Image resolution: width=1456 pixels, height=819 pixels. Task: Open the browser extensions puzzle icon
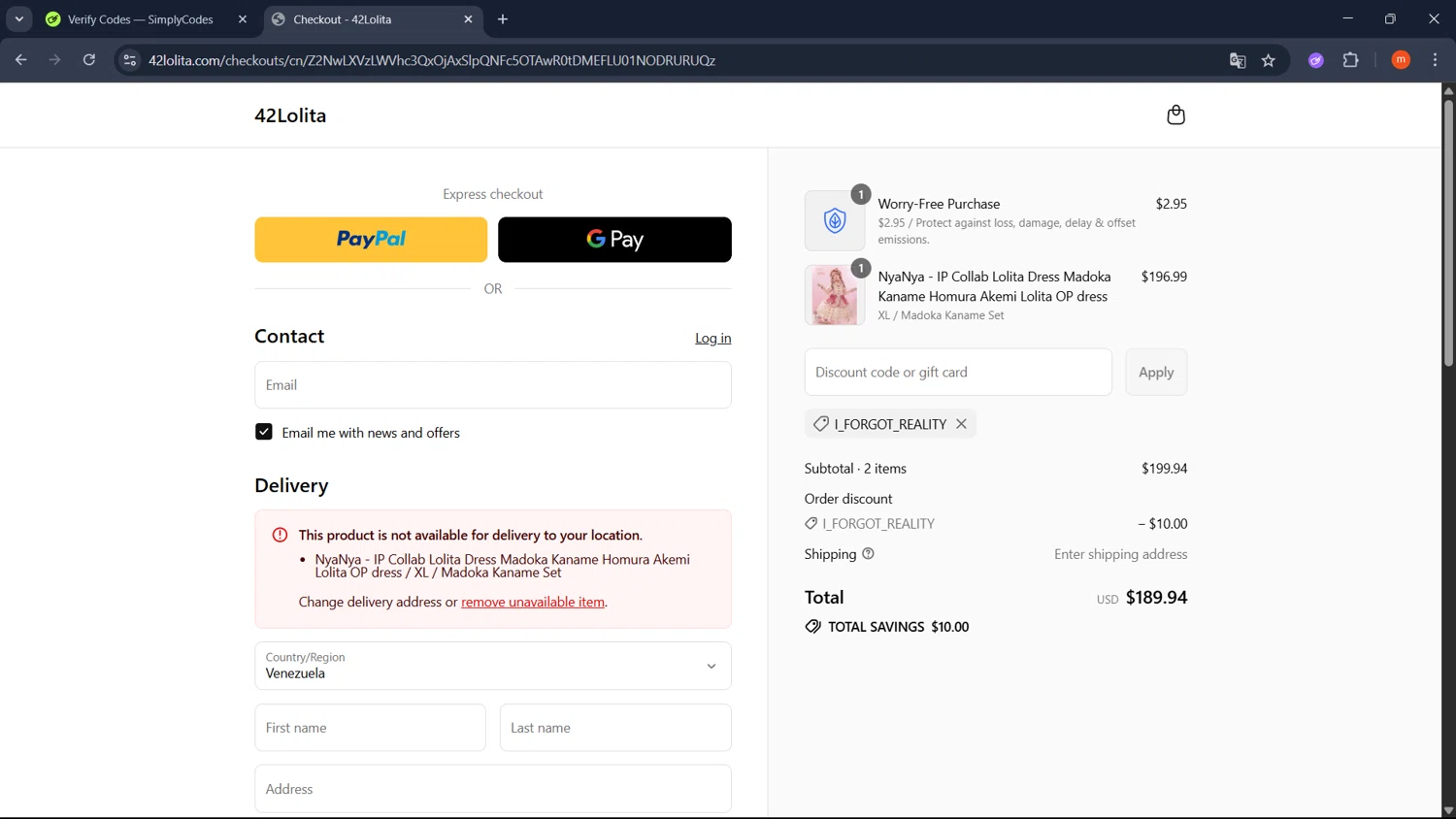tap(1350, 60)
